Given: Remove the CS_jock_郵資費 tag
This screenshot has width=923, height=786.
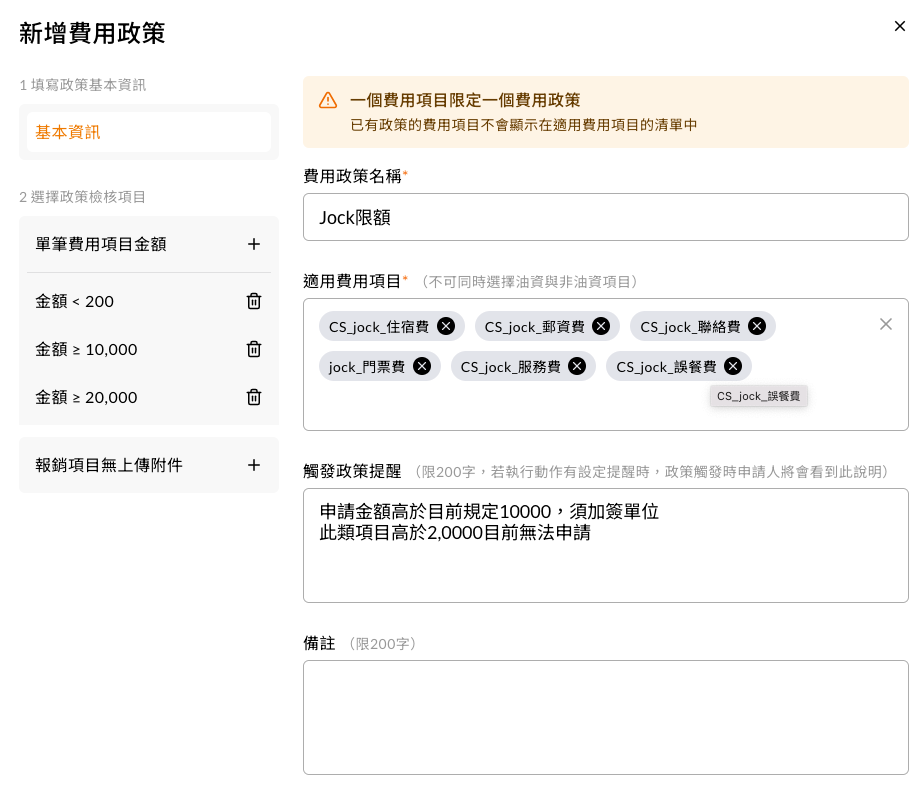Looking at the screenshot, I should [601, 326].
